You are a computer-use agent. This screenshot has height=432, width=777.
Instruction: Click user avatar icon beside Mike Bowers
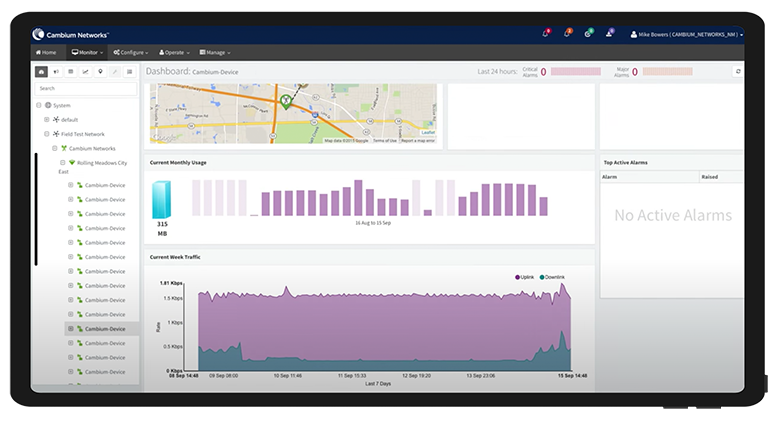(633, 35)
